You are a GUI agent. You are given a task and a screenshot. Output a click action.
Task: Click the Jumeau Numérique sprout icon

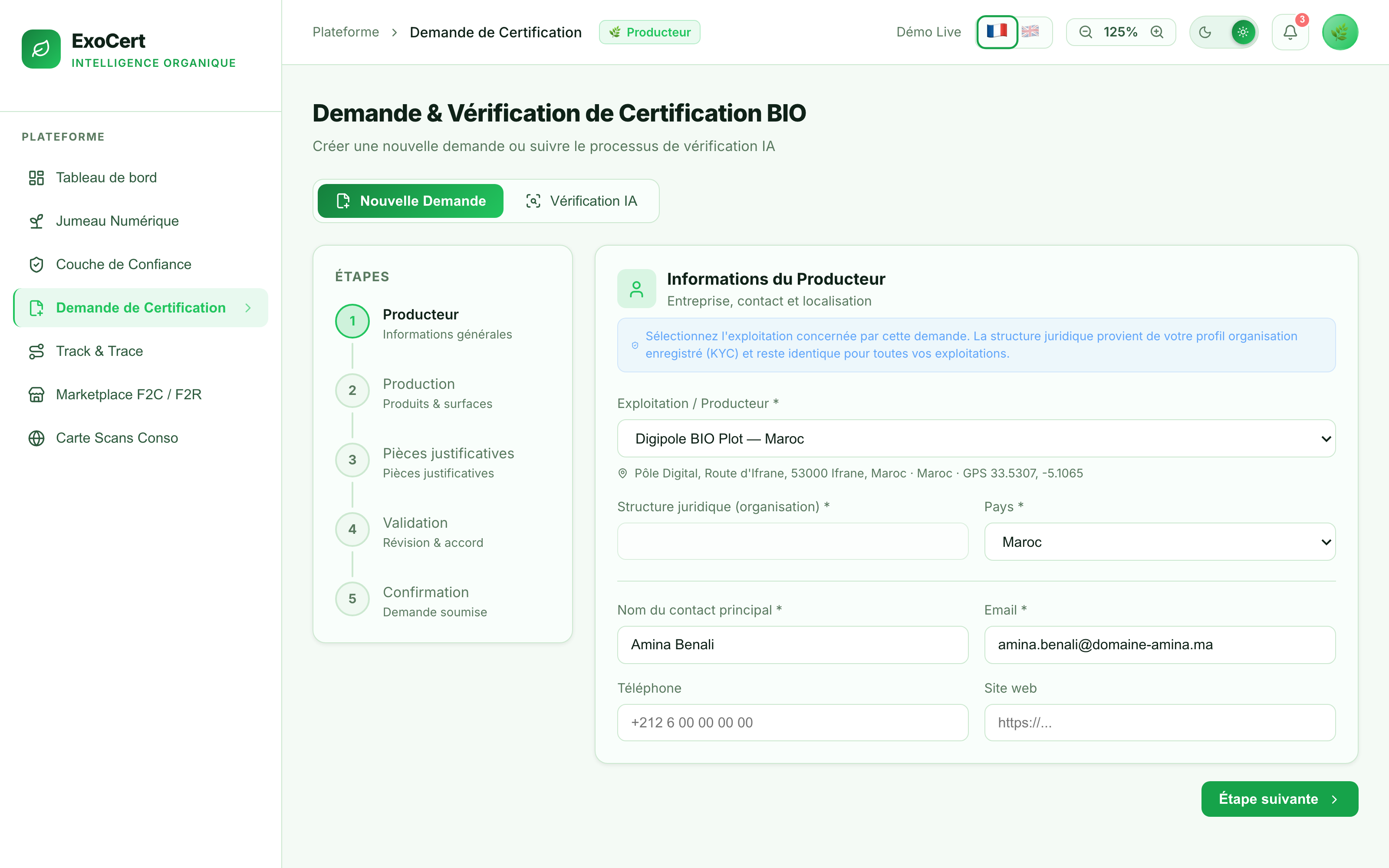click(x=36, y=221)
